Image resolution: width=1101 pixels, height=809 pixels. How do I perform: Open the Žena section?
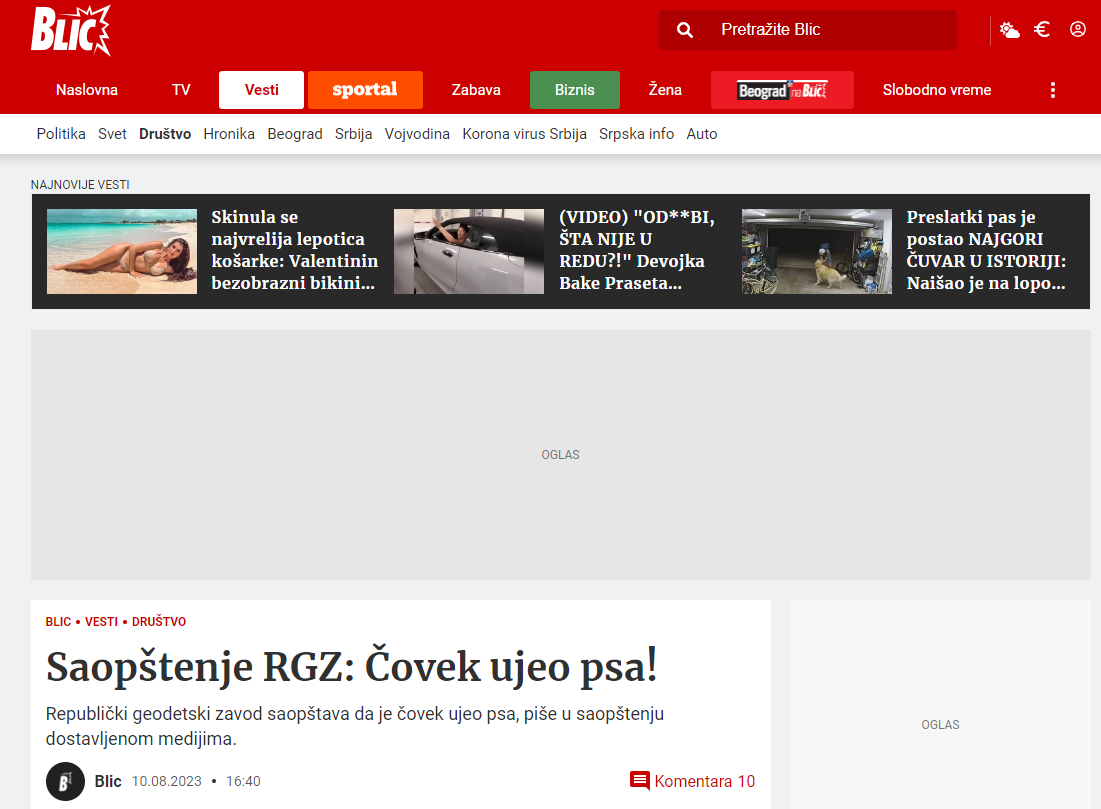(665, 90)
